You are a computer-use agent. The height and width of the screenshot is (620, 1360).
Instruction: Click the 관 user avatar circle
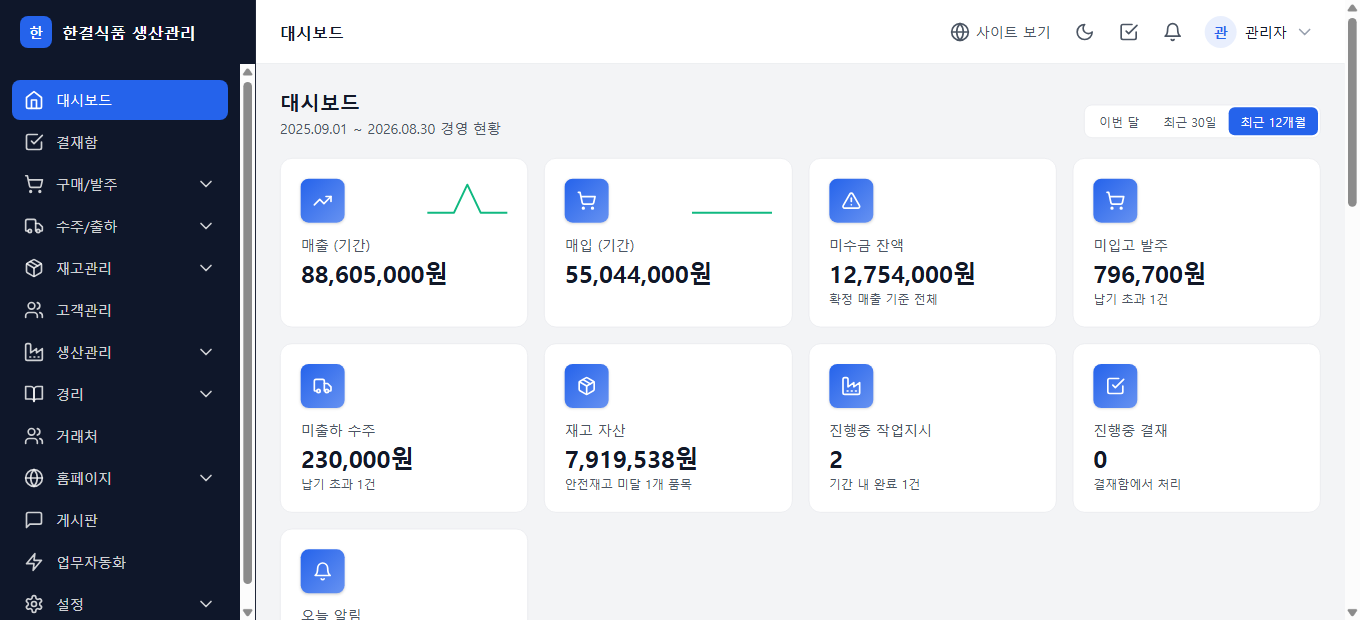tap(1221, 32)
